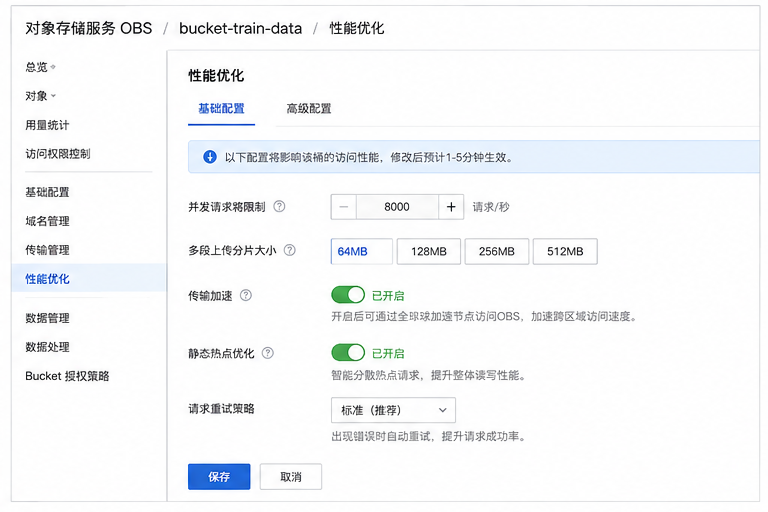Click help icon beside 静态热点优化
768x512 pixels.
[267, 353]
